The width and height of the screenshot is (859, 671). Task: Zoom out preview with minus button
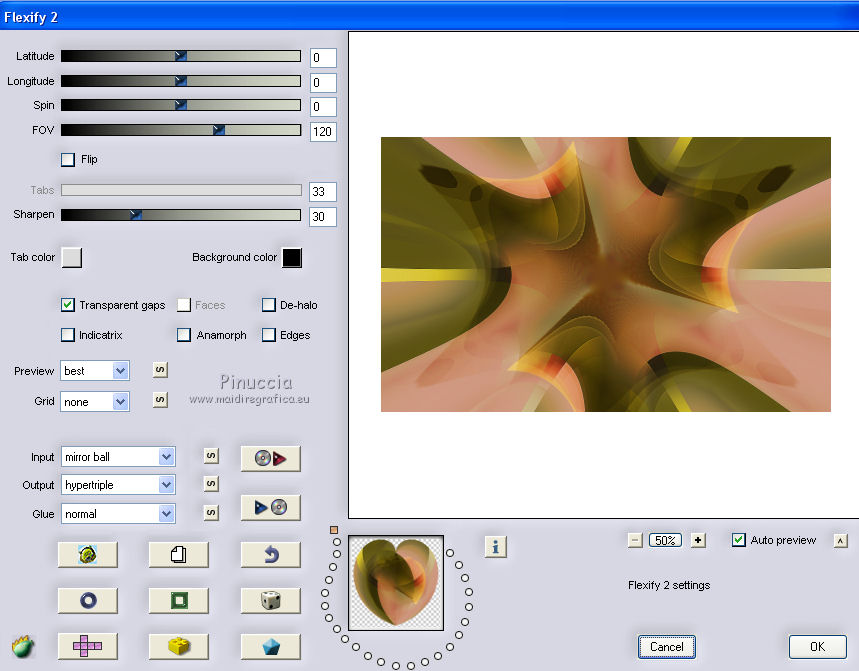pyautogui.click(x=635, y=541)
